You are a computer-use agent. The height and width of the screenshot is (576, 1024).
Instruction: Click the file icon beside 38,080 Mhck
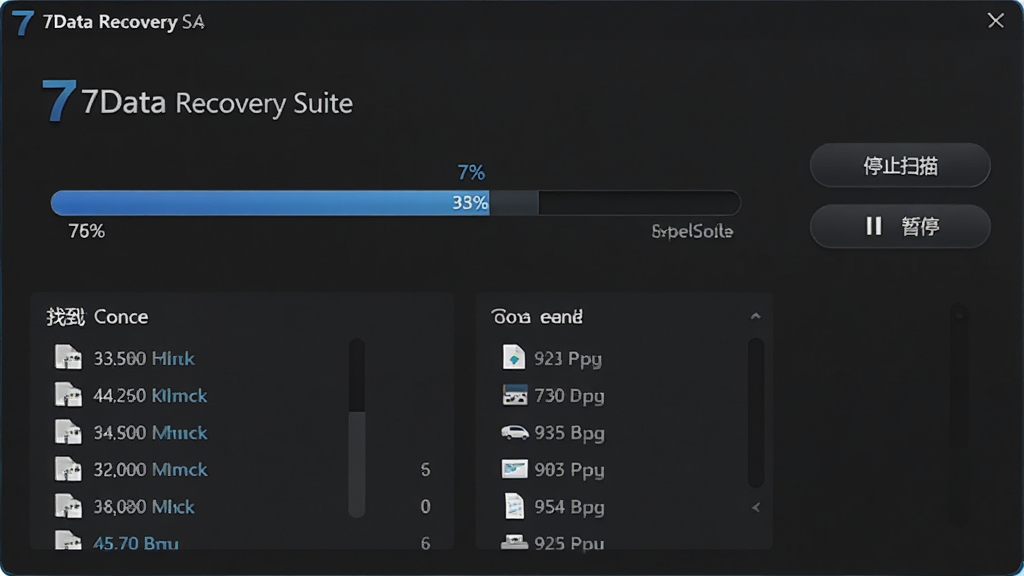click(68, 507)
